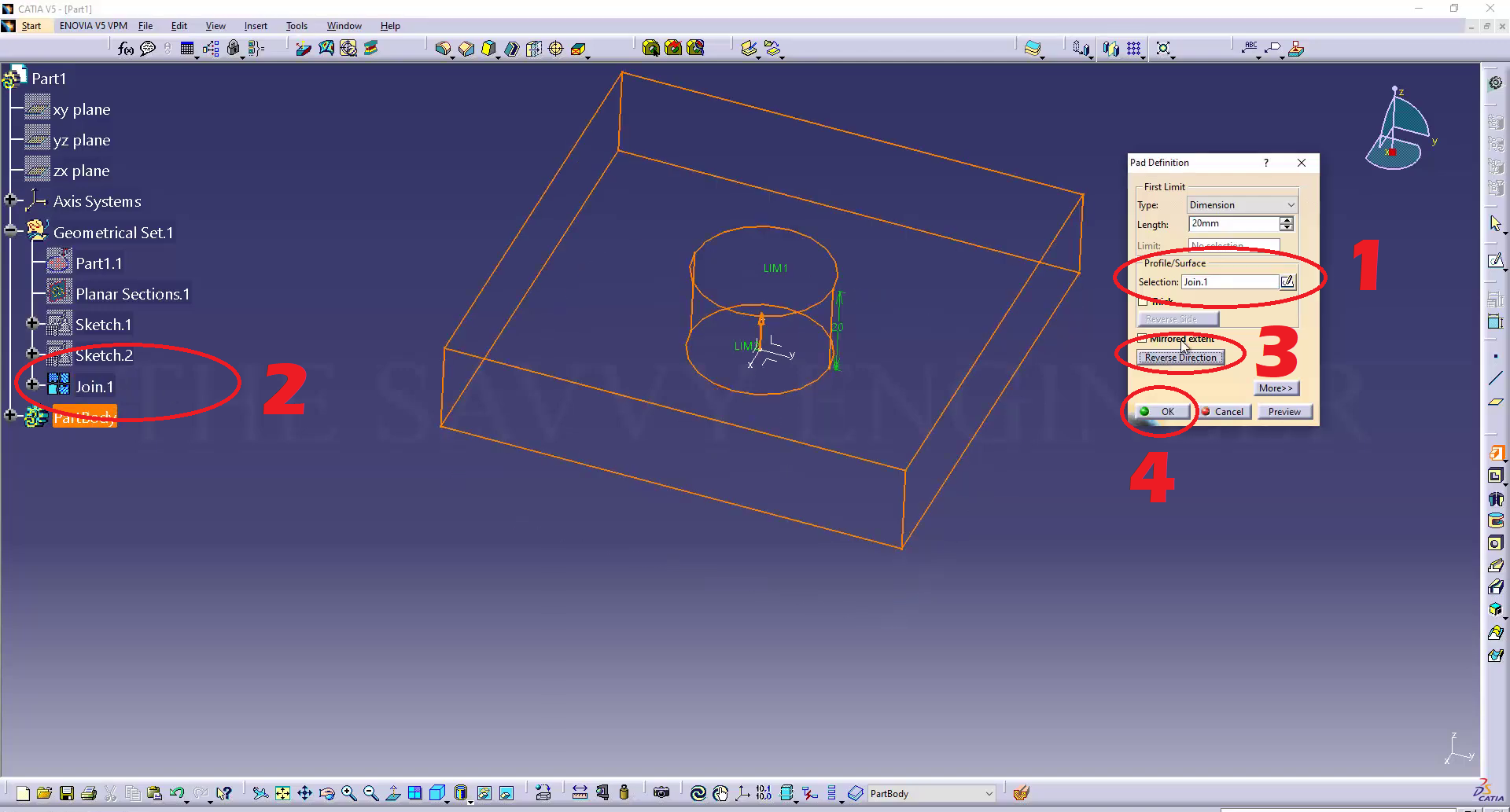Open the Tools menu
This screenshot has height=812, width=1510.
(x=296, y=26)
